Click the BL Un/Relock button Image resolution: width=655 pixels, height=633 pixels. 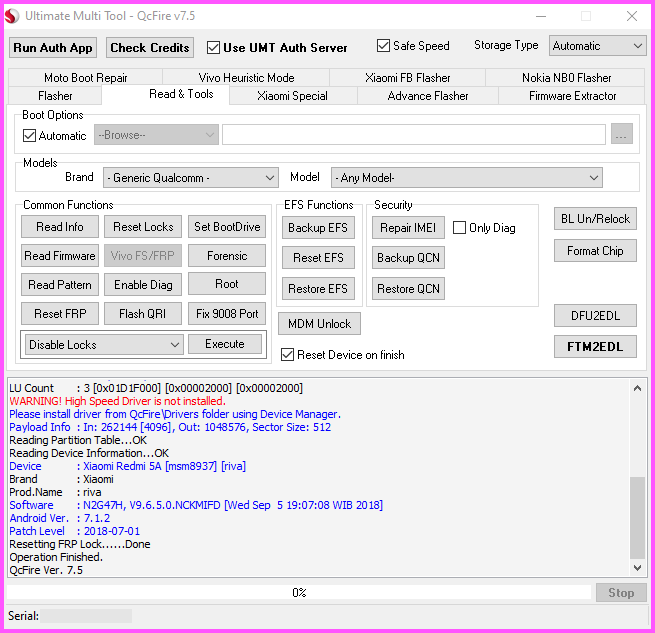(x=595, y=219)
